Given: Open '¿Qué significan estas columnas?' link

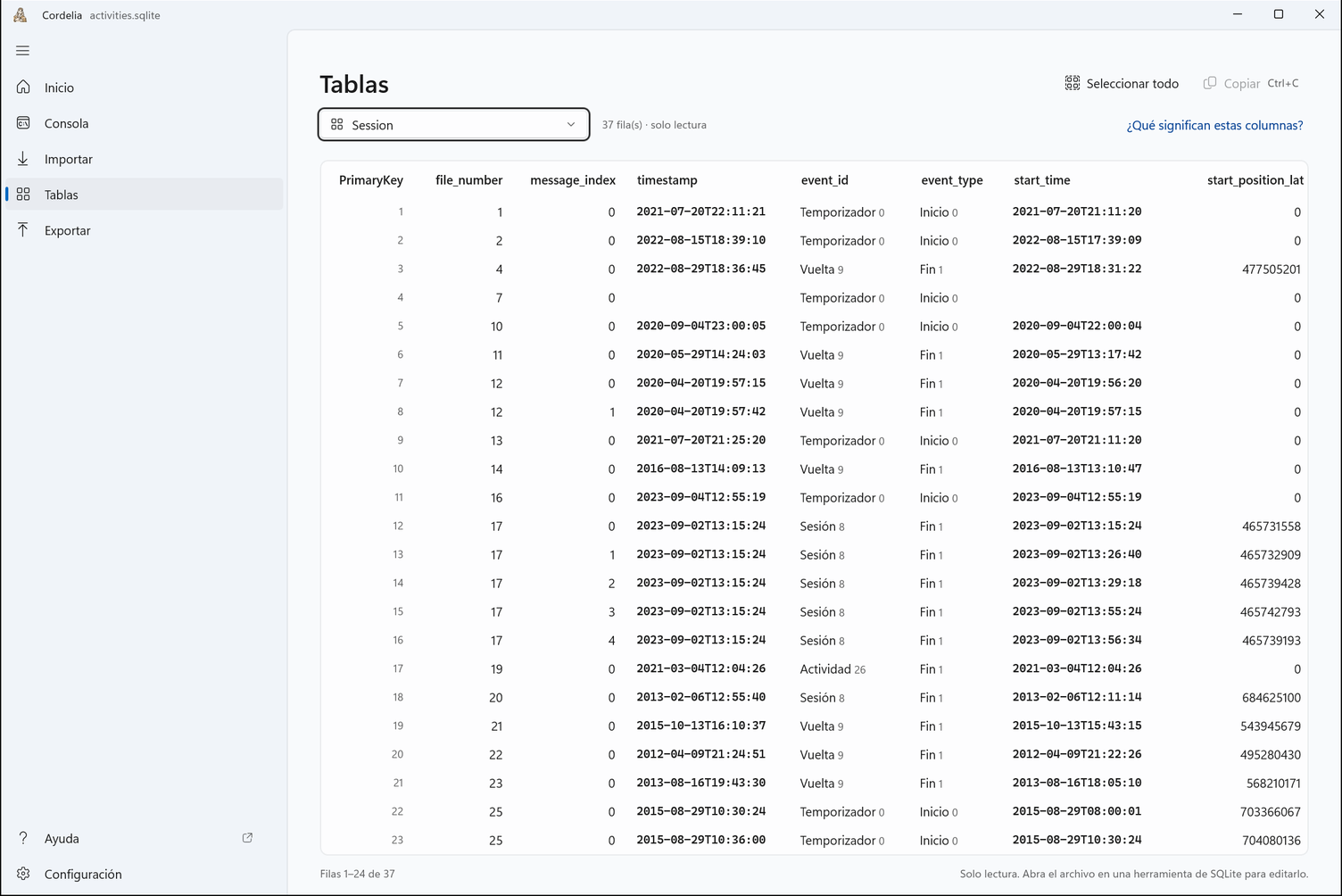Looking at the screenshot, I should pos(1214,126).
